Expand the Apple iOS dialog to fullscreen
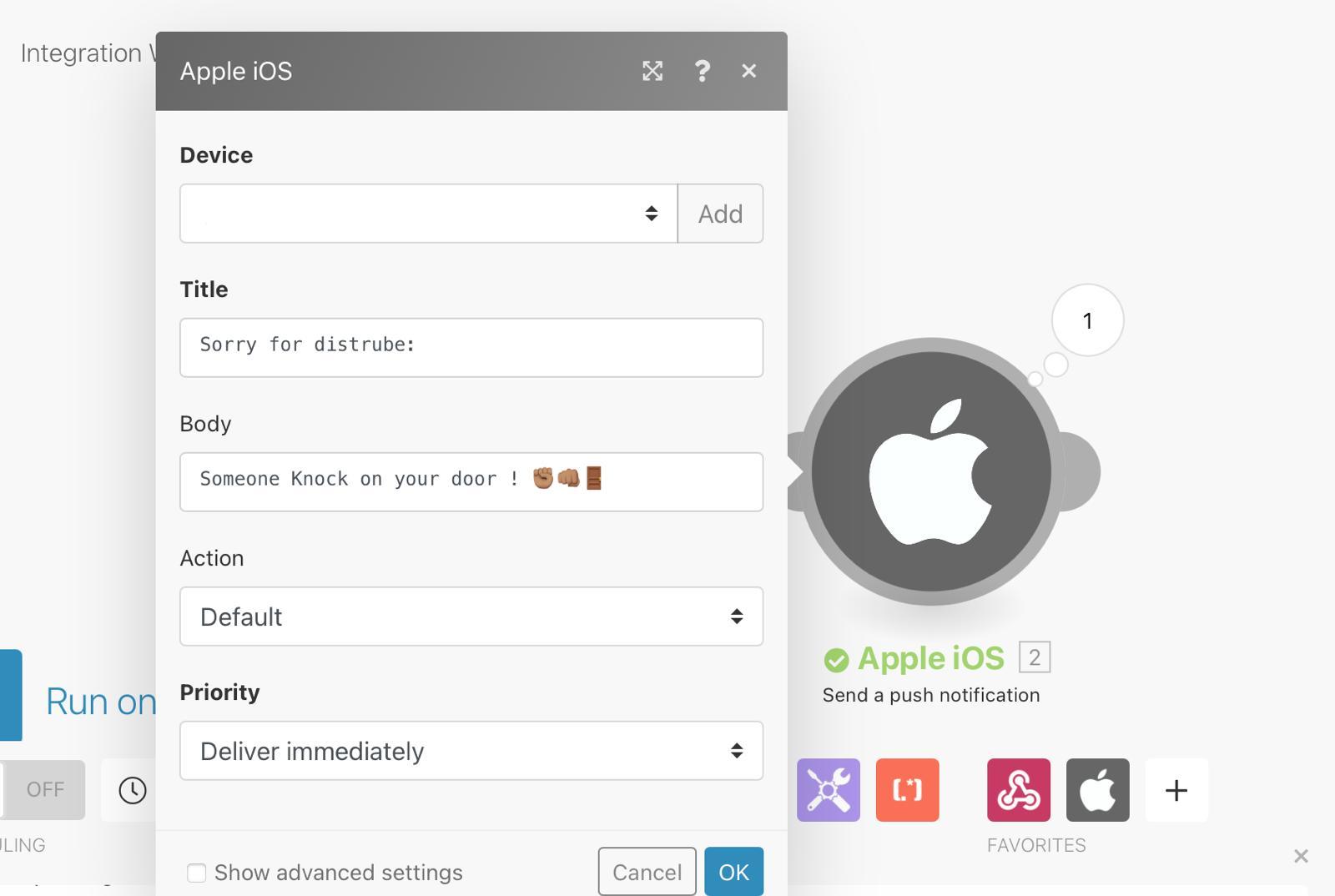The height and width of the screenshot is (896, 1335). [652, 71]
